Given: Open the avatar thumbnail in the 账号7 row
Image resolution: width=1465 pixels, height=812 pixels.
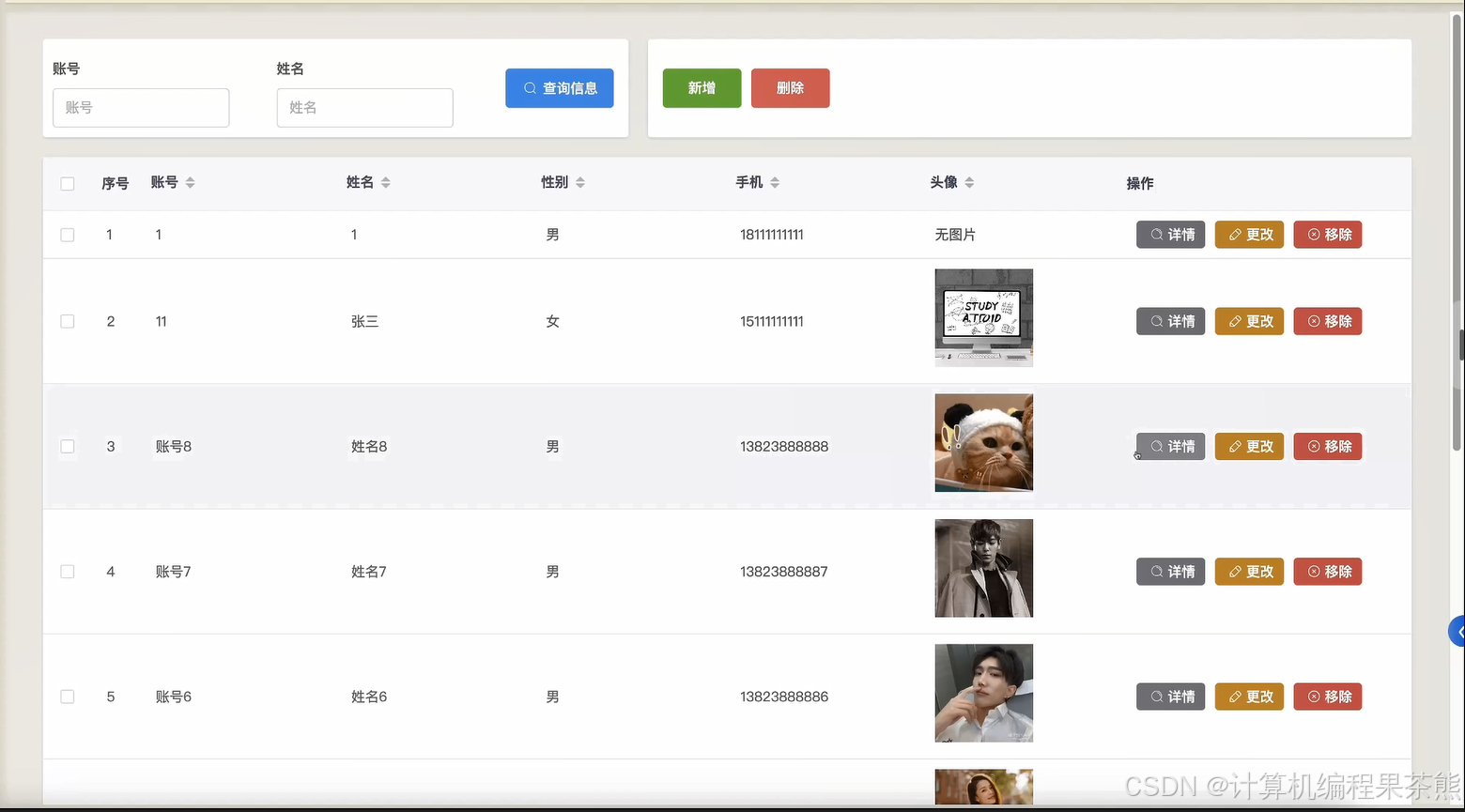Looking at the screenshot, I should pyautogui.click(x=984, y=568).
